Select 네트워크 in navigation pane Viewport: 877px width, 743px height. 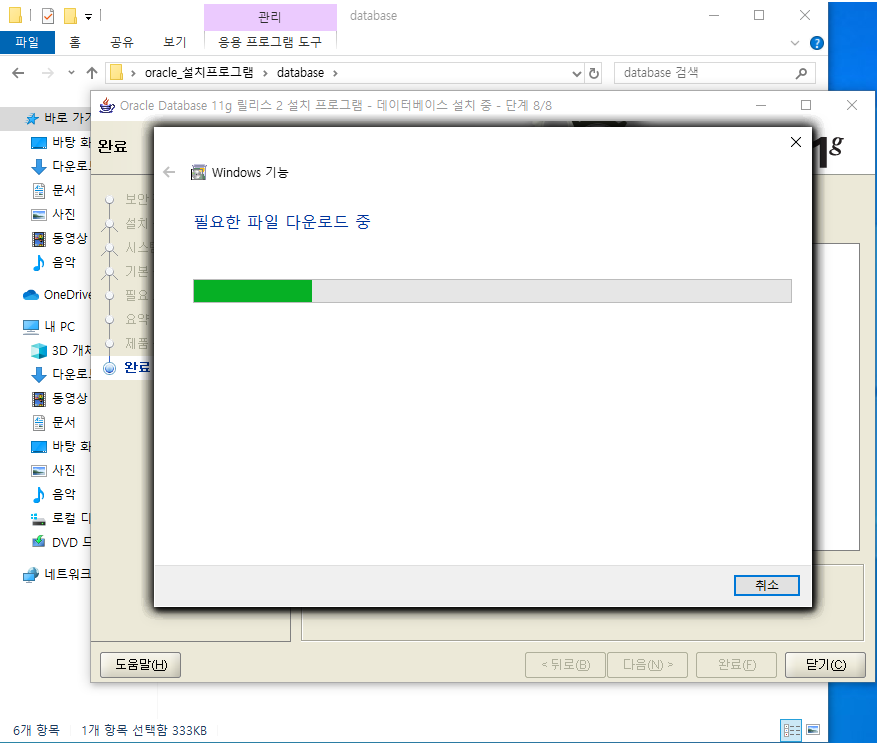tap(56, 574)
